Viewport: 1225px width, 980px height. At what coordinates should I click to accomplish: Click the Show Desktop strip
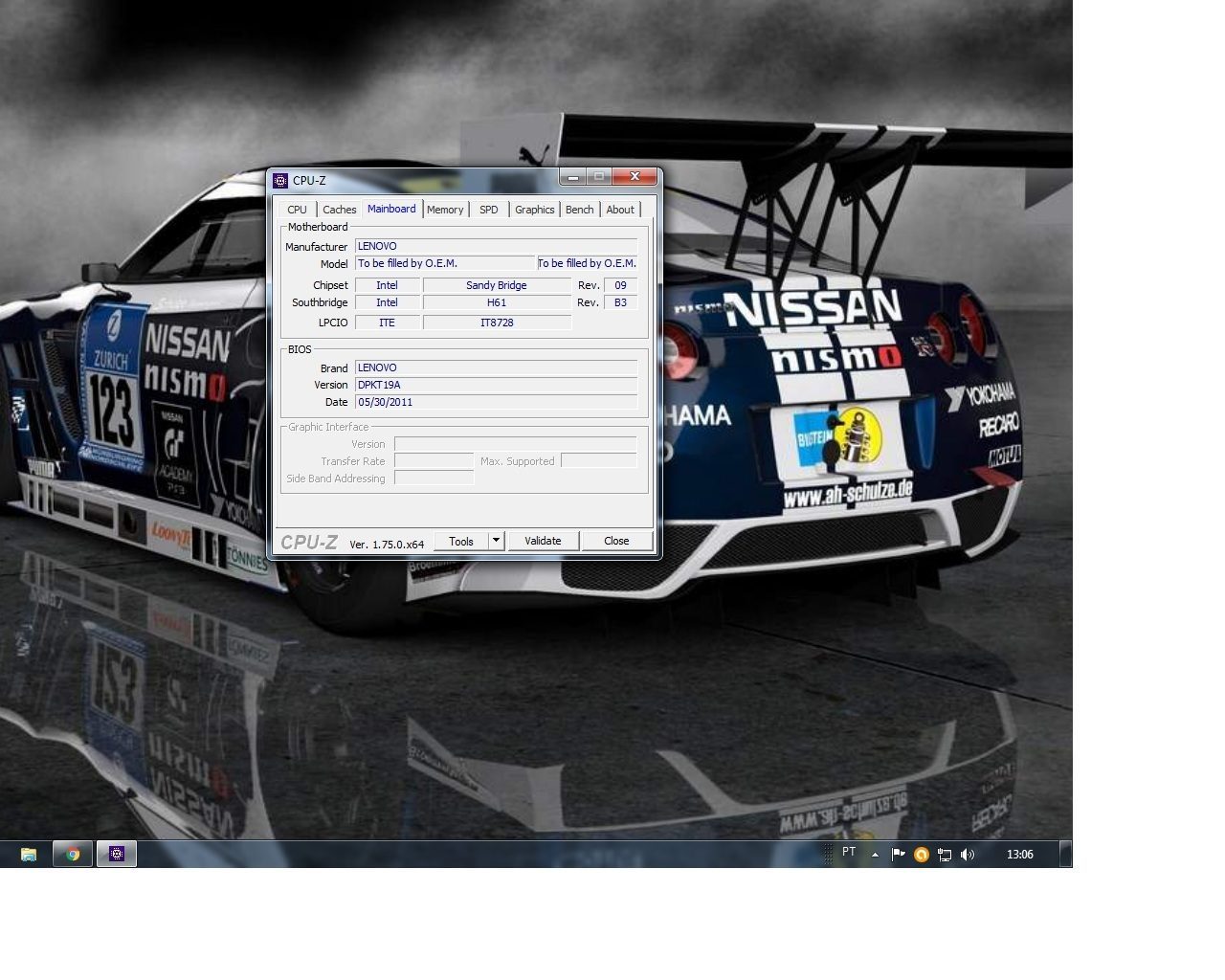click(x=1066, y=855)
